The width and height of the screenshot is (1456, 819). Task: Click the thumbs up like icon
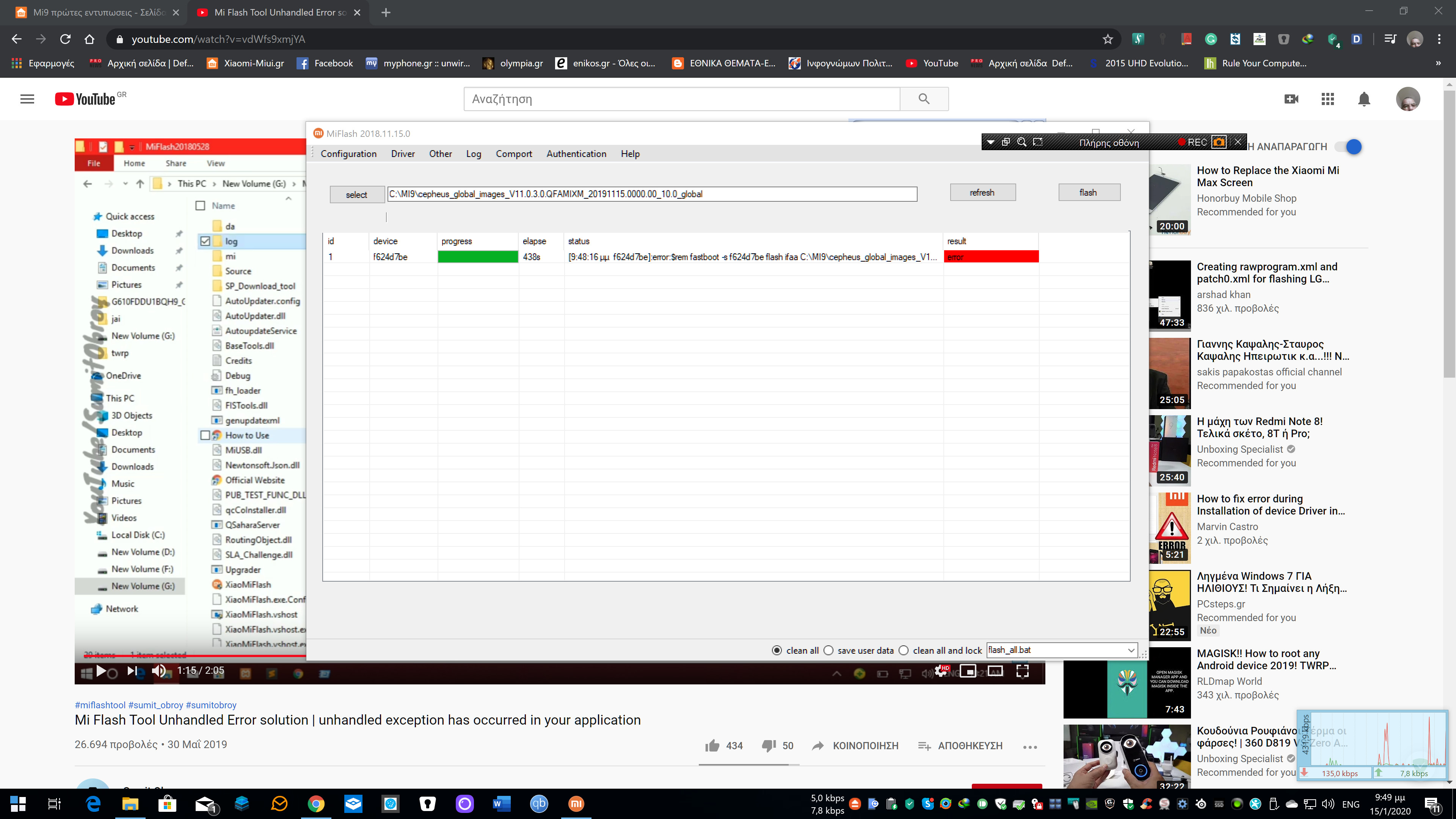pos(712,745)
